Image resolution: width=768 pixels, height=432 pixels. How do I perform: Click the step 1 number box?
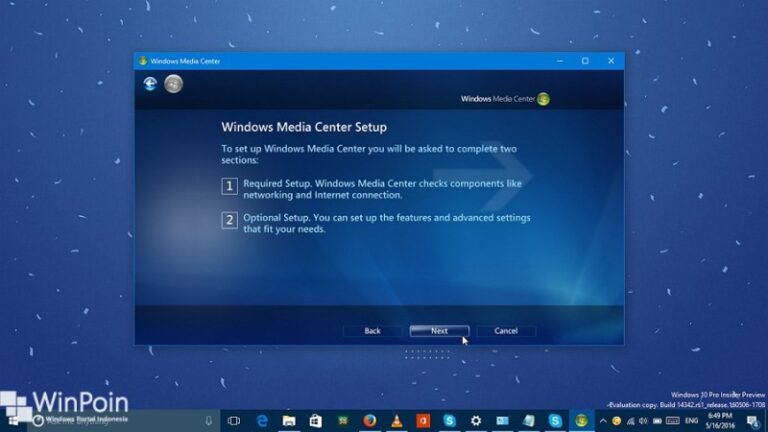(x=229, y=186)
